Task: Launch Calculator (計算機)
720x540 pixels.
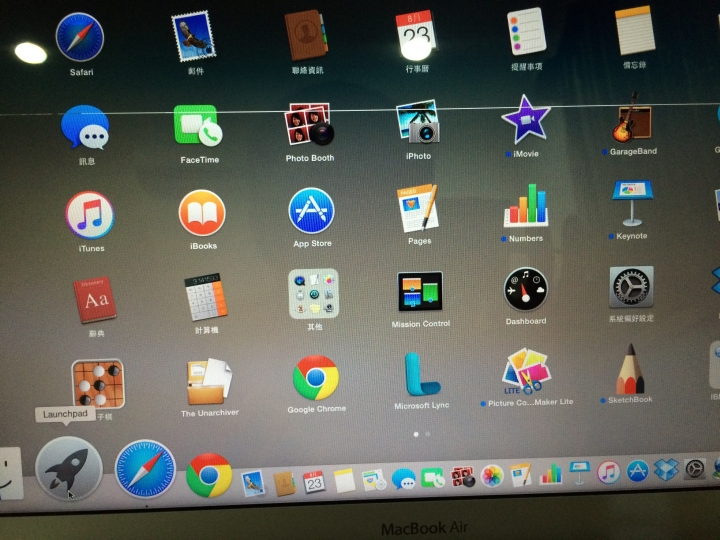Action: pyautogui.click(x=206, y=297)
